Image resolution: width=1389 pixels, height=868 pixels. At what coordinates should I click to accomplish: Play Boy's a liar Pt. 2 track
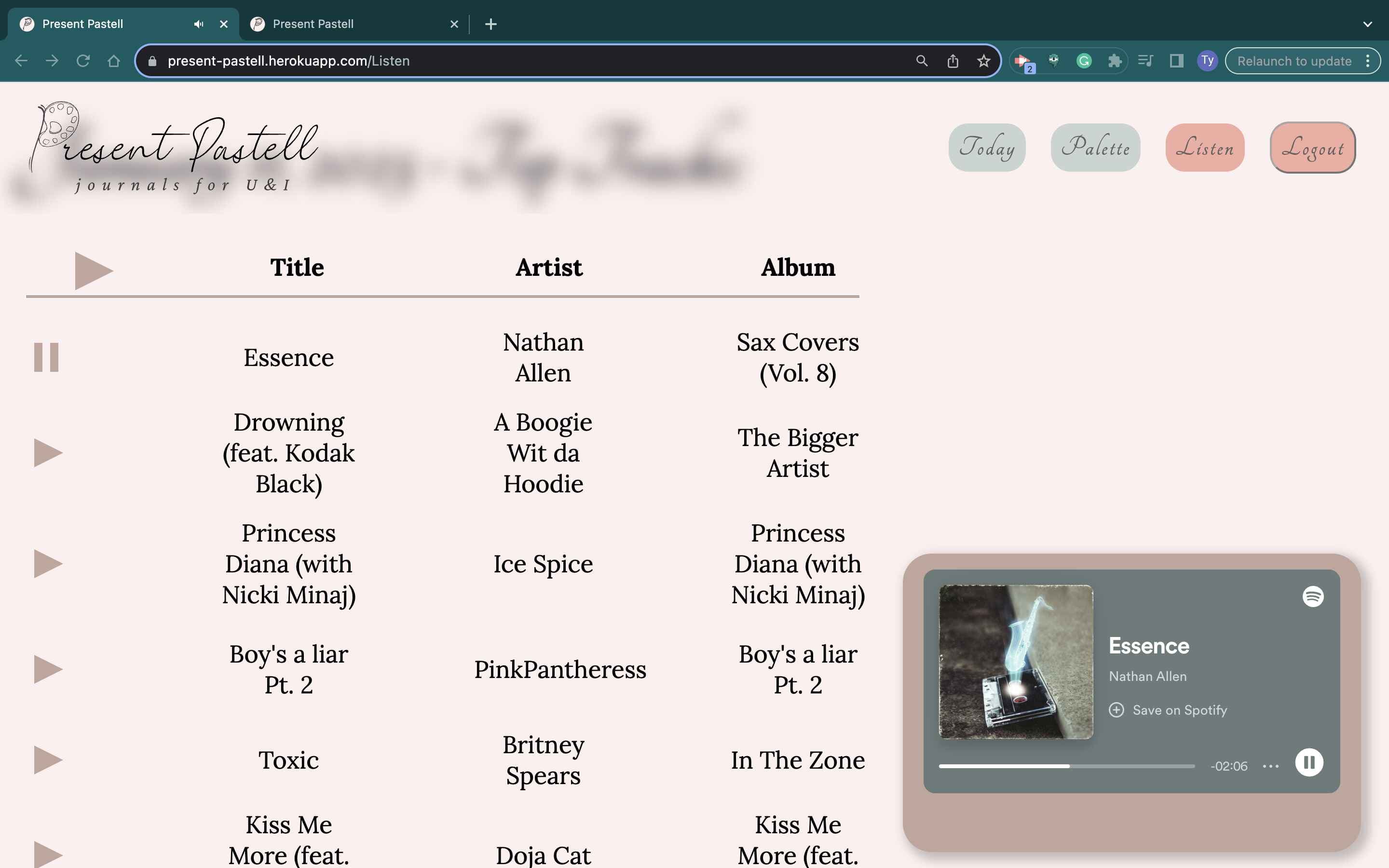[x=47, y=669]
